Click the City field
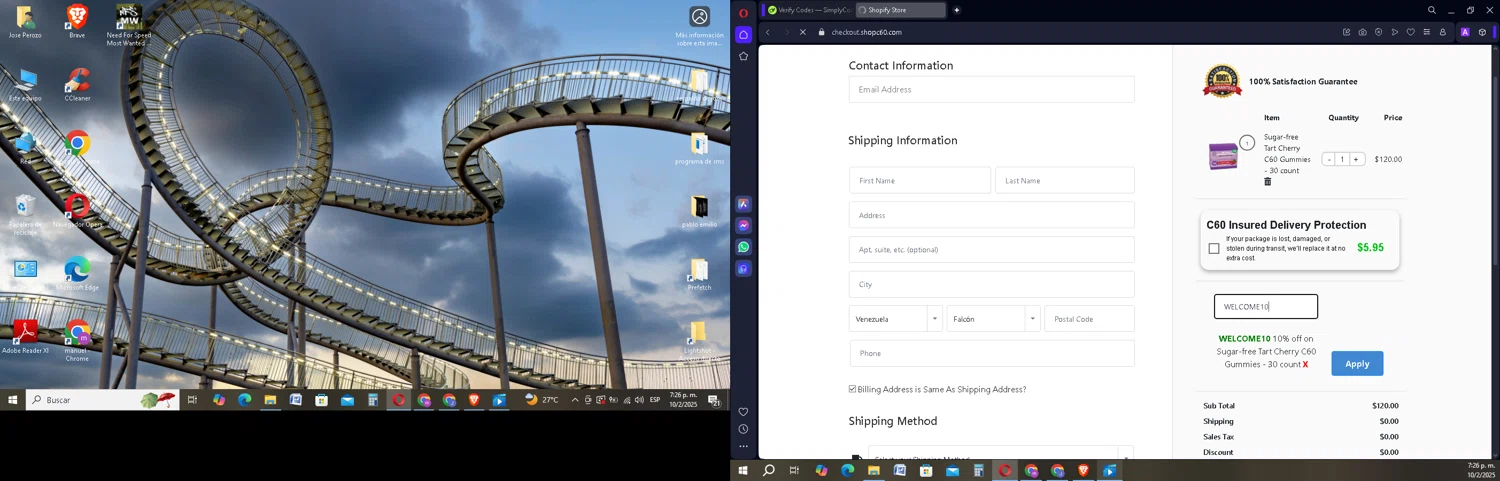 tap(992, 284)
